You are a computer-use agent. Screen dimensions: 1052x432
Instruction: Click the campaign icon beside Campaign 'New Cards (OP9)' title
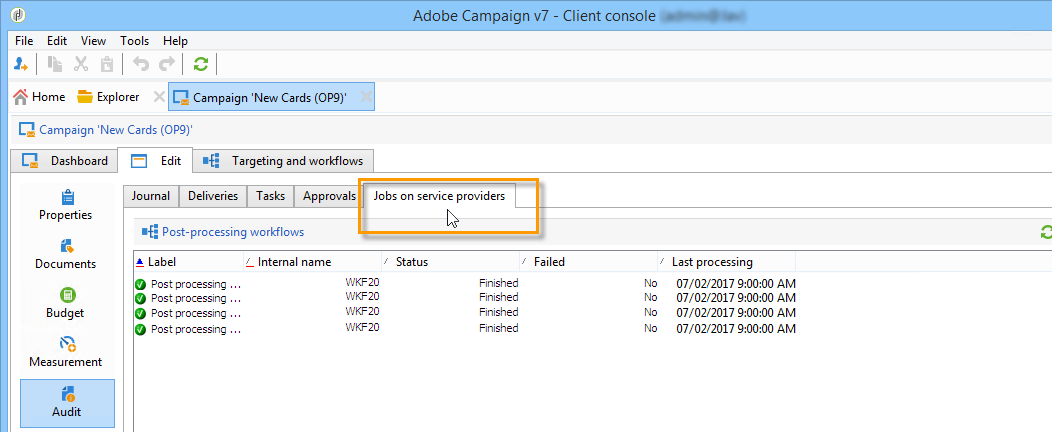pos(27,129)
